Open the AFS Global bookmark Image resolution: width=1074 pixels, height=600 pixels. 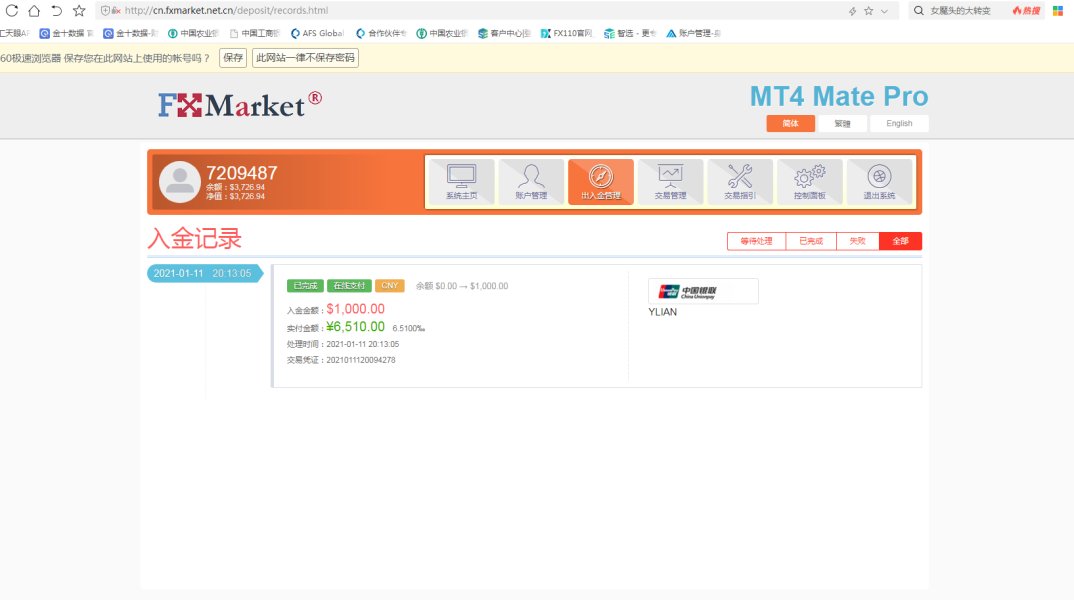pyautogui.click(x=317, y=33)
